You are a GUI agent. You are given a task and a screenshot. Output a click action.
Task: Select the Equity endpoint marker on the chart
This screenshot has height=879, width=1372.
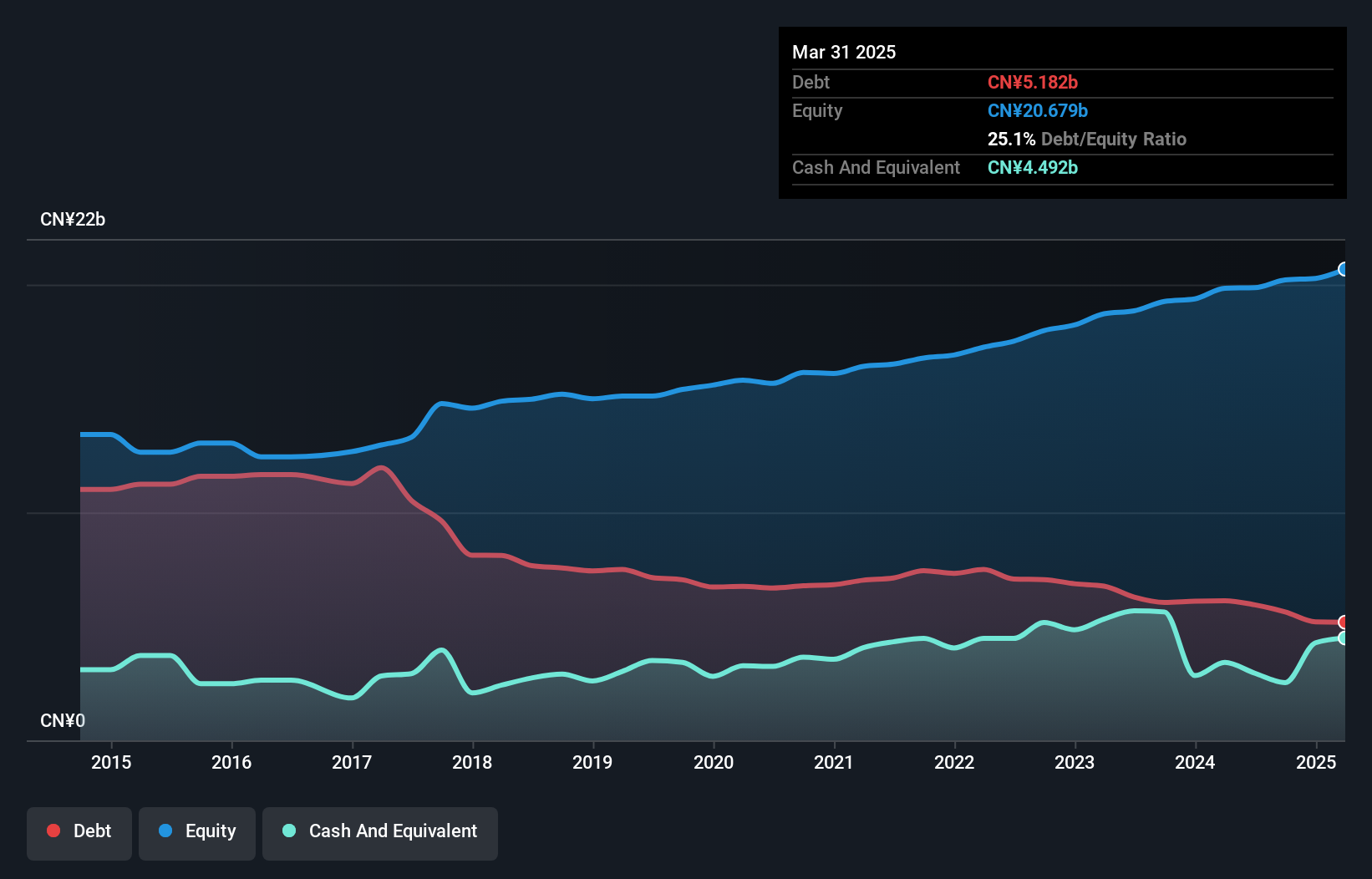[1343, 269]
